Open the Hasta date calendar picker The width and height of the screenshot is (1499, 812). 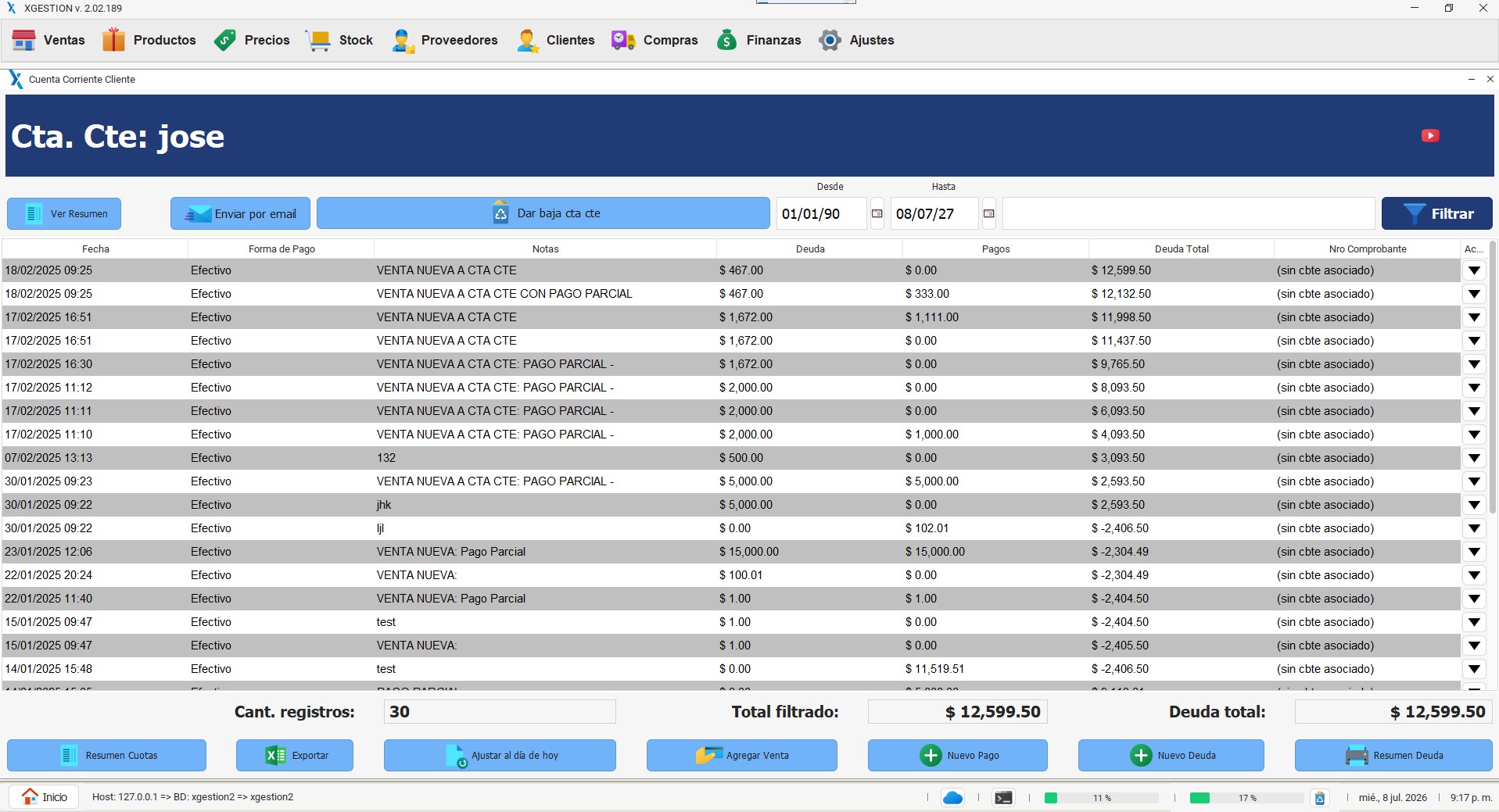coord(989,213)
